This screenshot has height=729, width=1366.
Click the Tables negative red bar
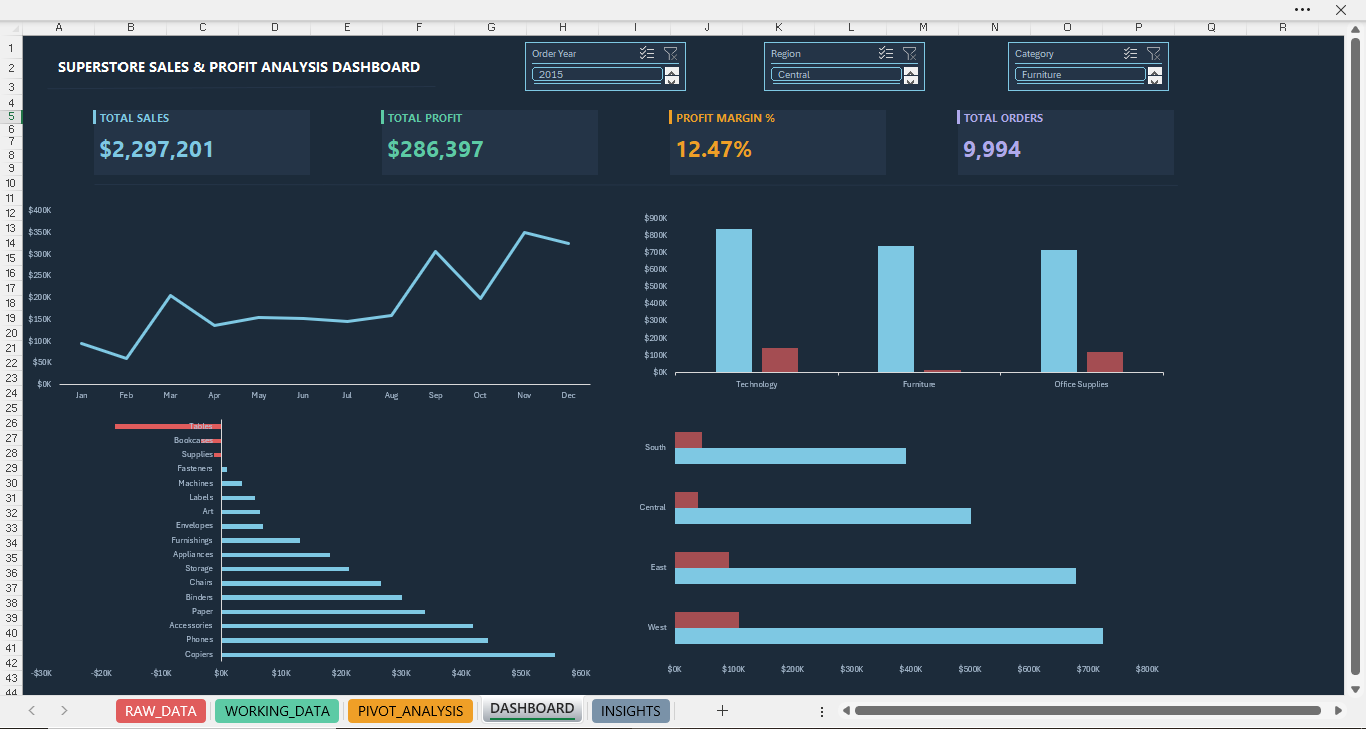168,427
